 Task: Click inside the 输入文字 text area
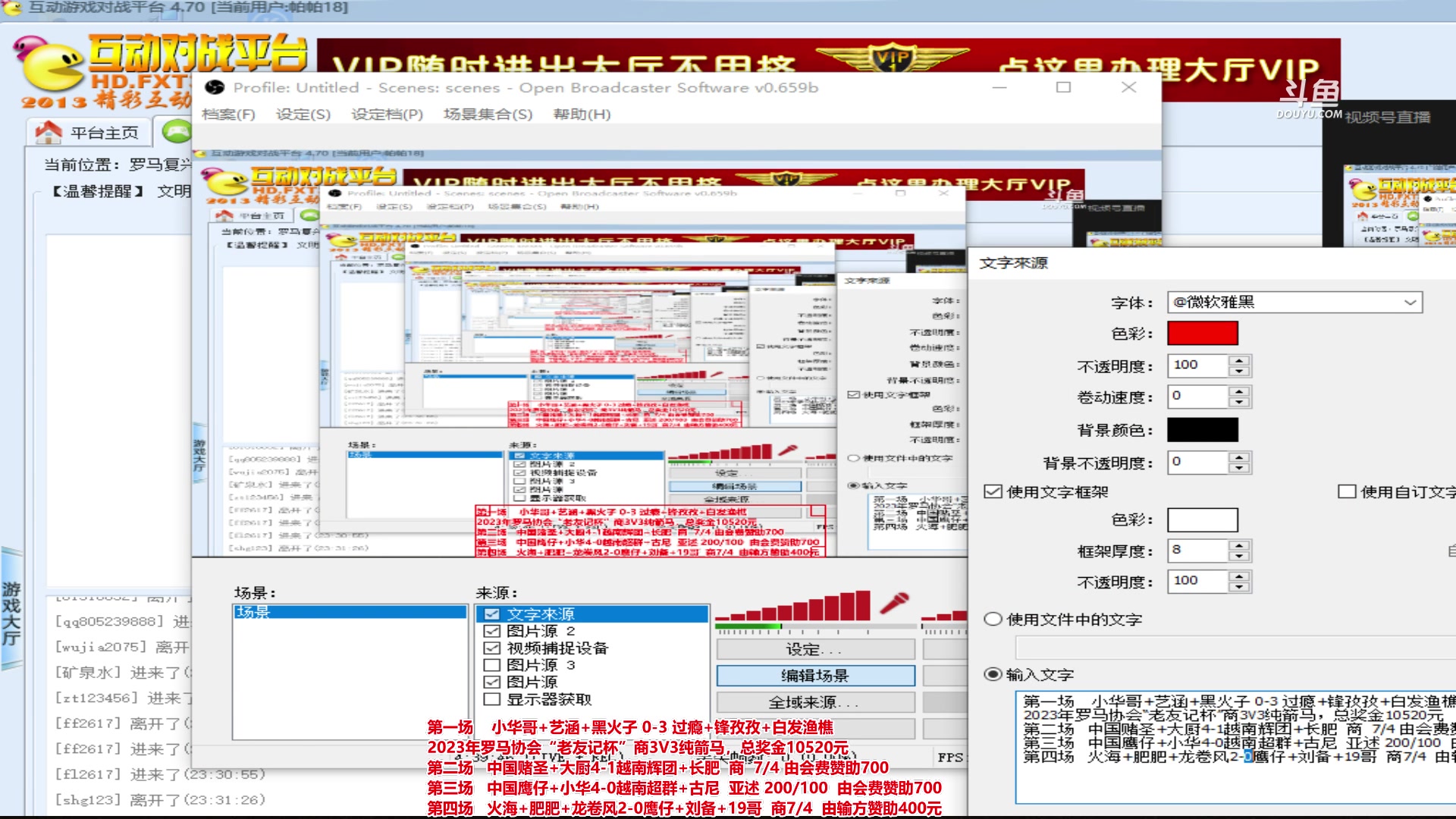(1236, 747)
